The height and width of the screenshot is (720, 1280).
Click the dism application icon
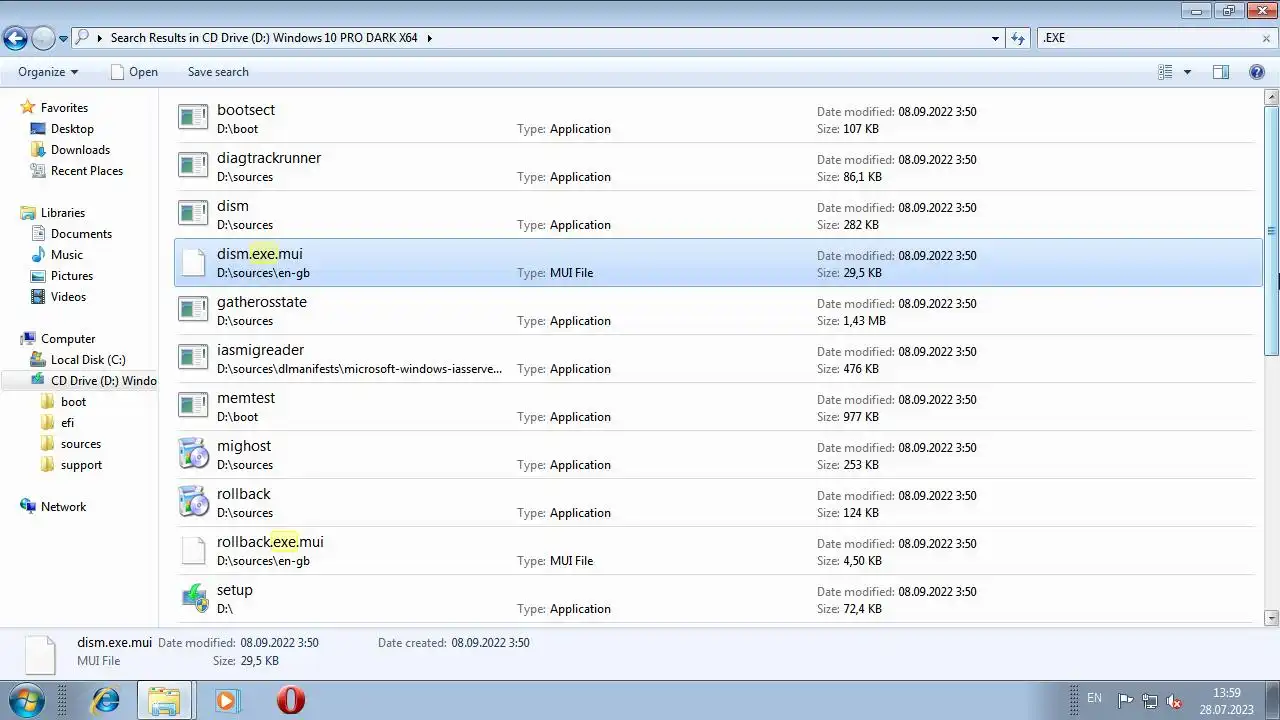[193, 213]
